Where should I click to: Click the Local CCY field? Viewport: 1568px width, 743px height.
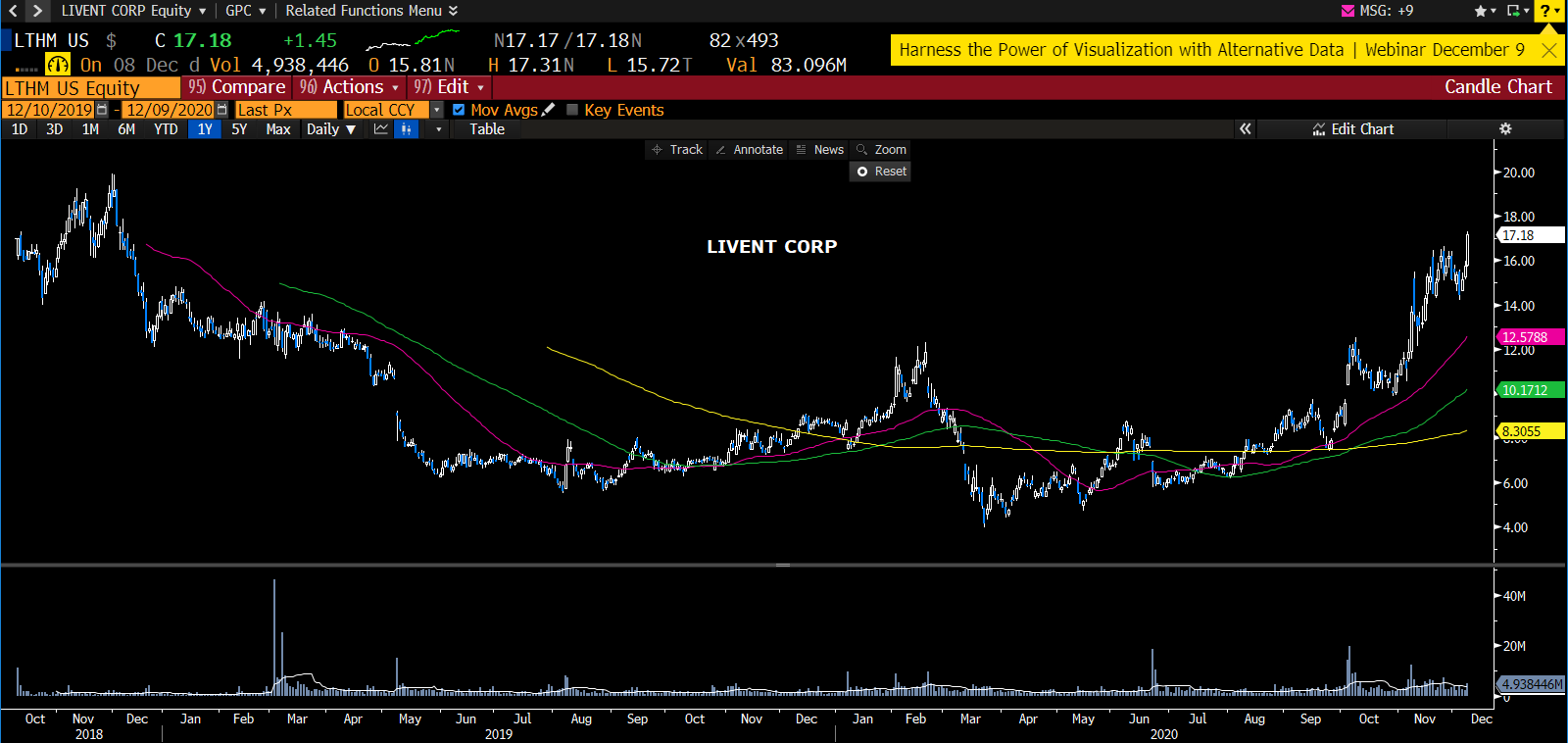point(386,110)
